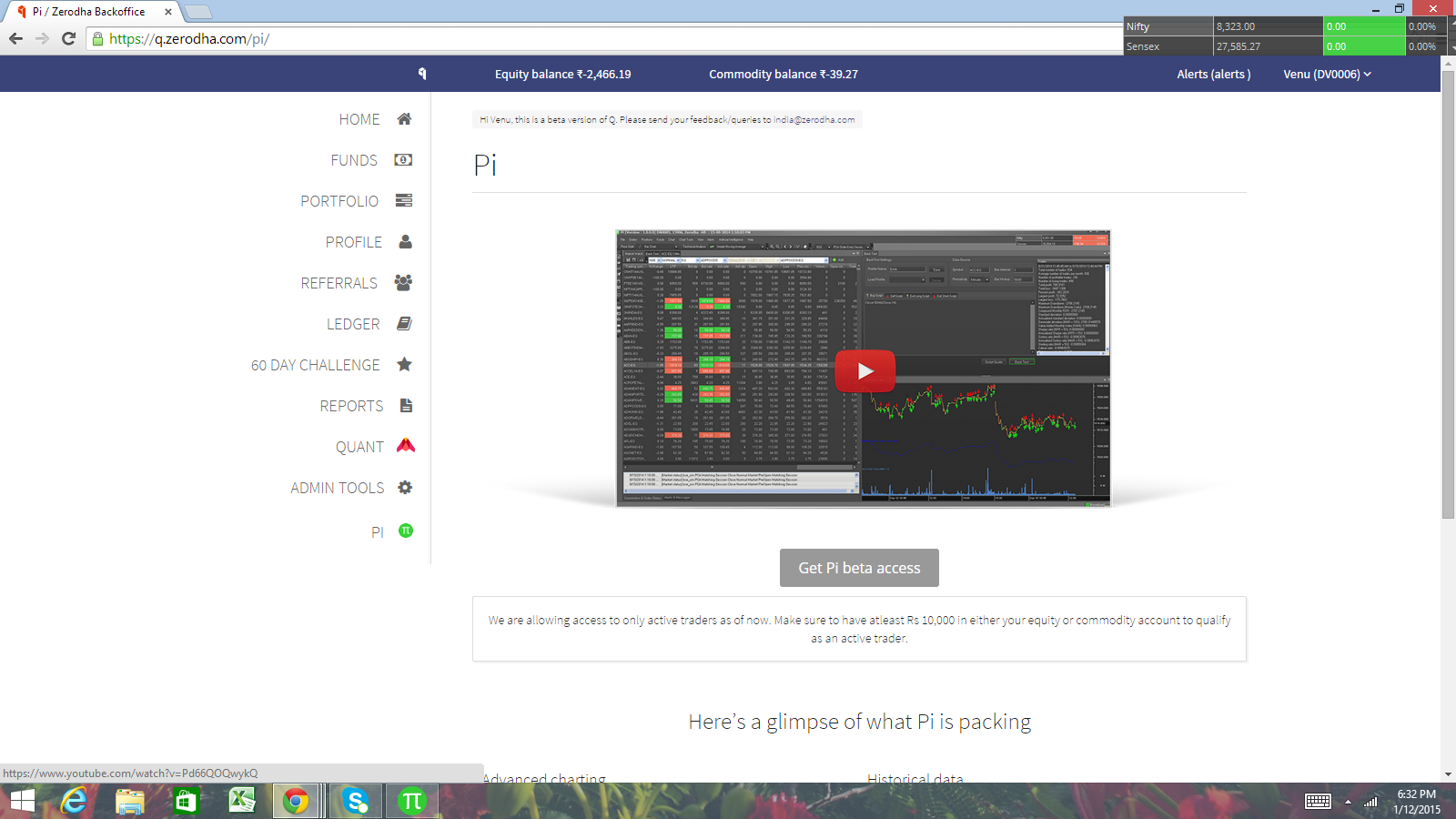The height and width of the screenshot is (819, 1456).
Task: Open the PORTFOLIO menu item
Action: point(339,201)
